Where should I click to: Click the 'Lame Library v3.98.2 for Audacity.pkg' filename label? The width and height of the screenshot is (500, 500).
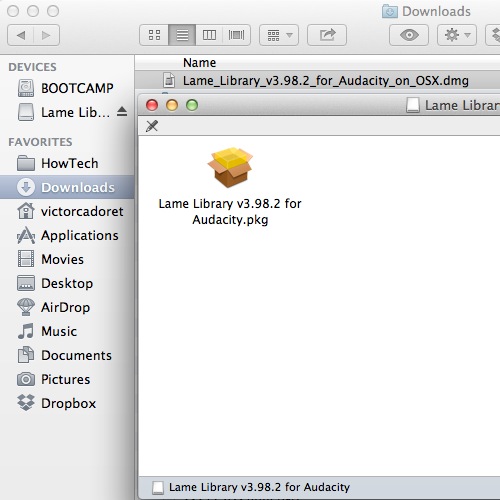230,212
